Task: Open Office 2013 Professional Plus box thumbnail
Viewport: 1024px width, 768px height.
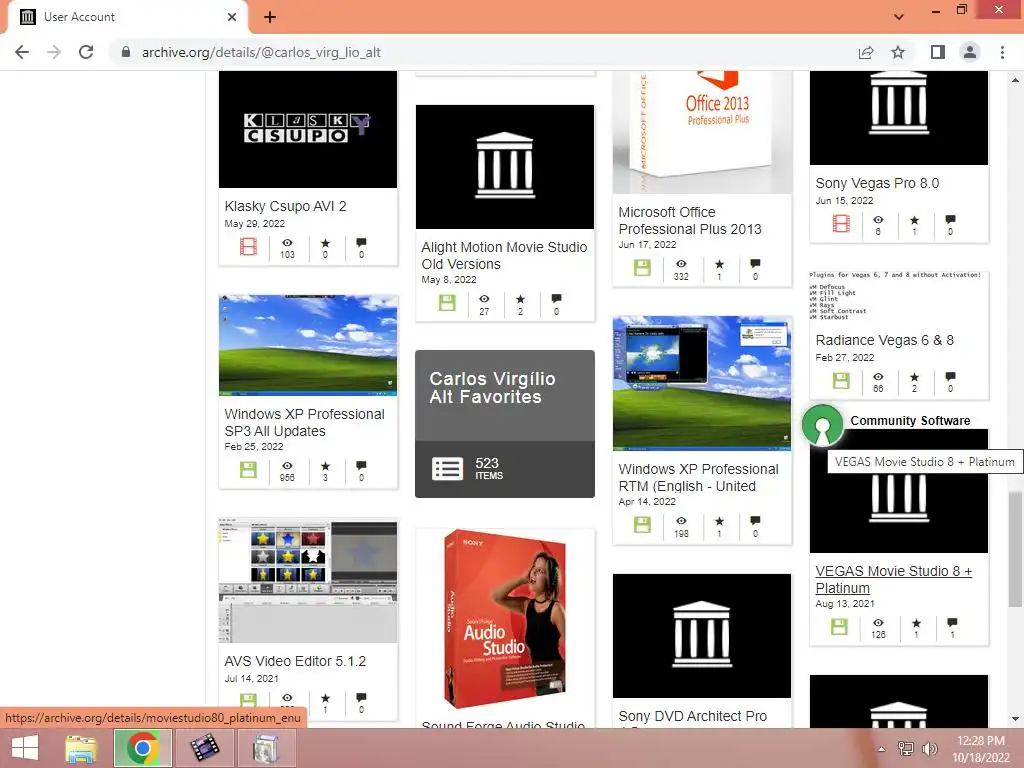Action: [x=701, y=132]
